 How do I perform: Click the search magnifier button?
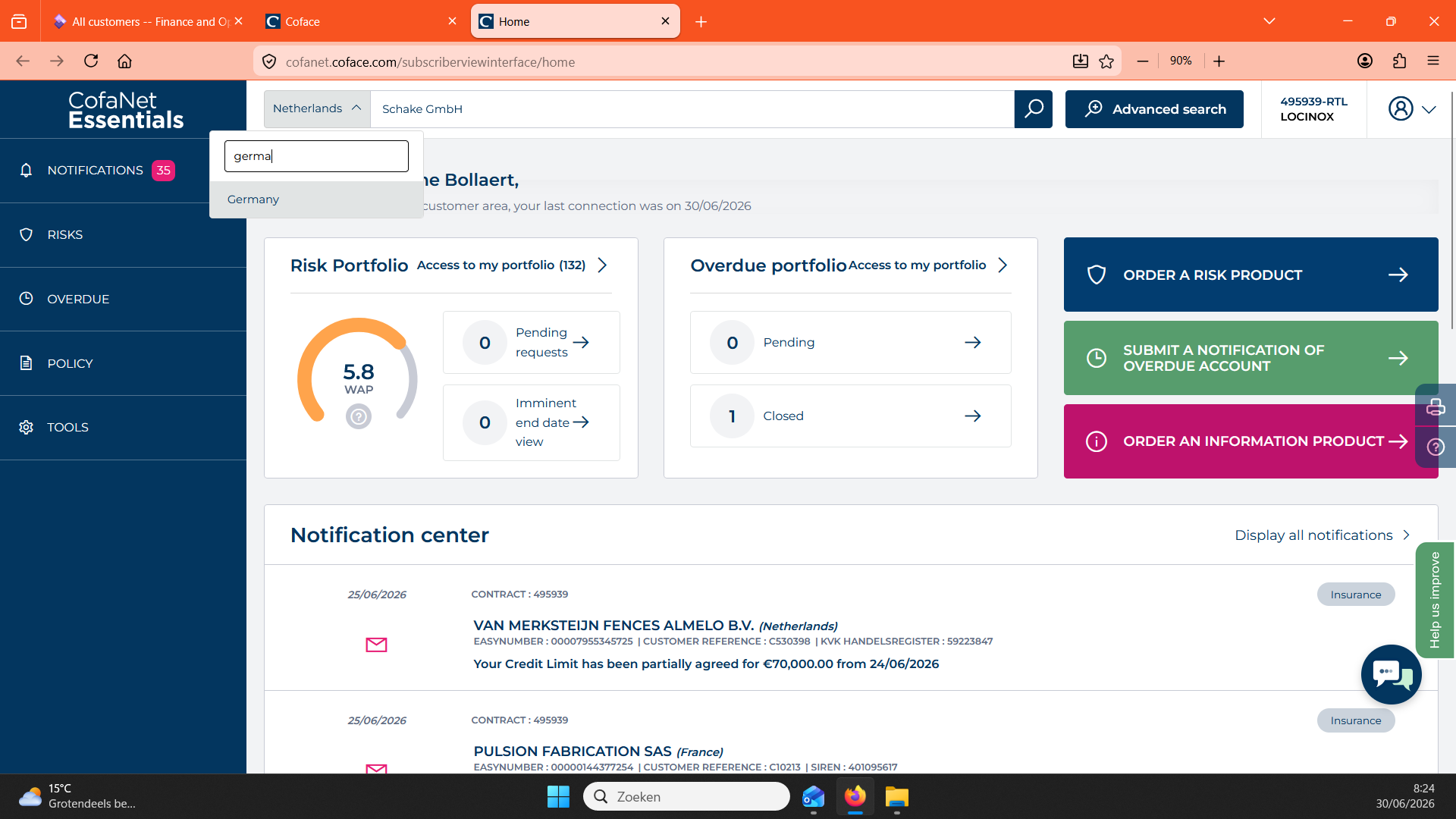point(1033,109)
